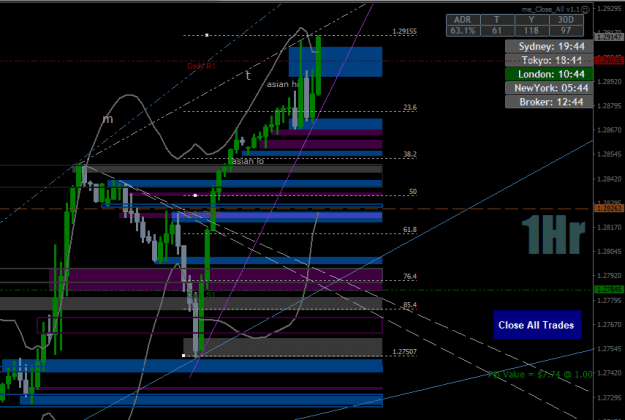This screenshot has height=420, width=625.
Task: Select the Tokyo: 18:44 session clock
Action: click(549, 60)
